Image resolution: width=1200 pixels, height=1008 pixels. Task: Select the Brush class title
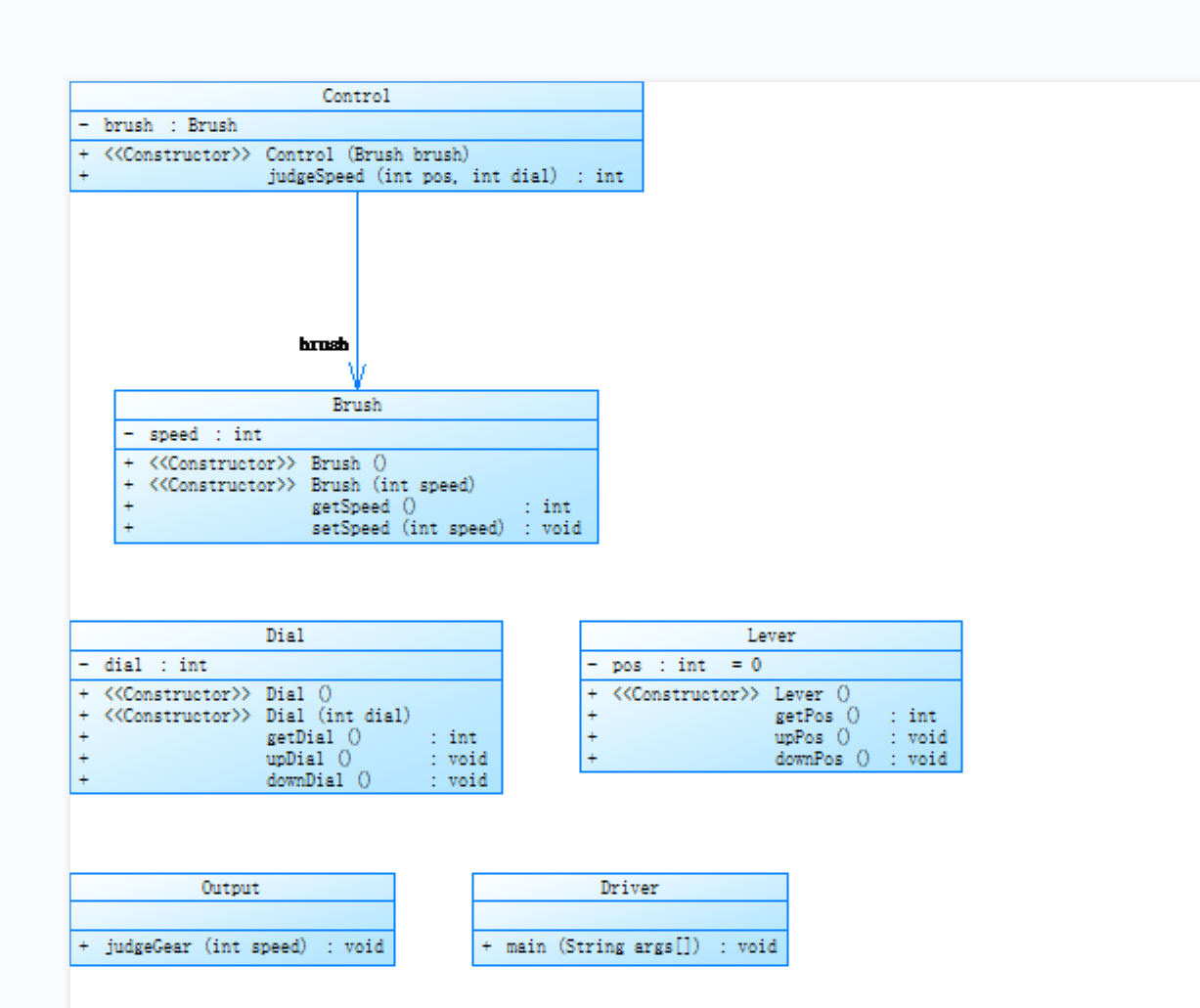[x=356, y=405]
